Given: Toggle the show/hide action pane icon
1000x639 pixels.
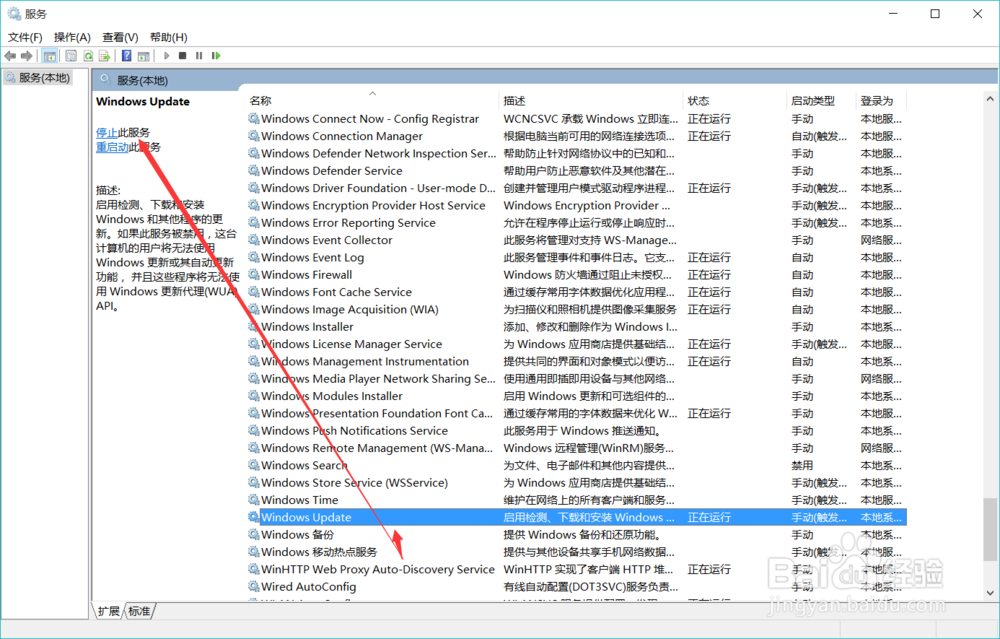Looking at the screenshot, I should click(x=145, y=55).
